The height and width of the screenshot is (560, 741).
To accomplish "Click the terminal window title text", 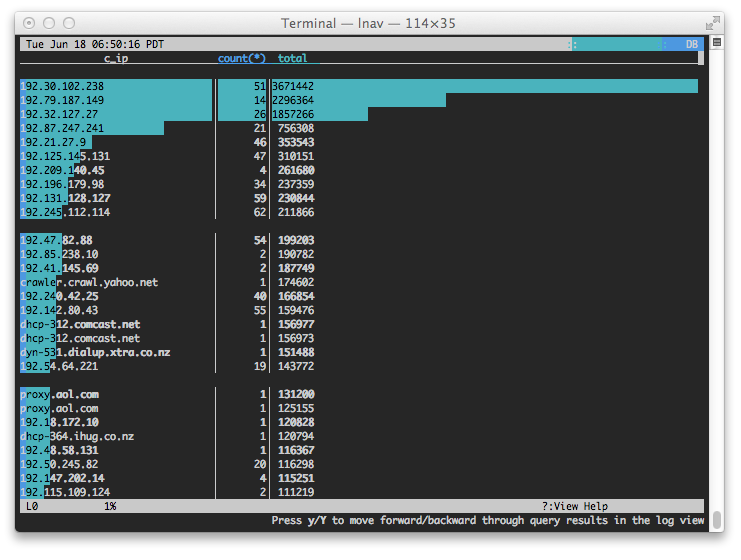I will point(368,23).
